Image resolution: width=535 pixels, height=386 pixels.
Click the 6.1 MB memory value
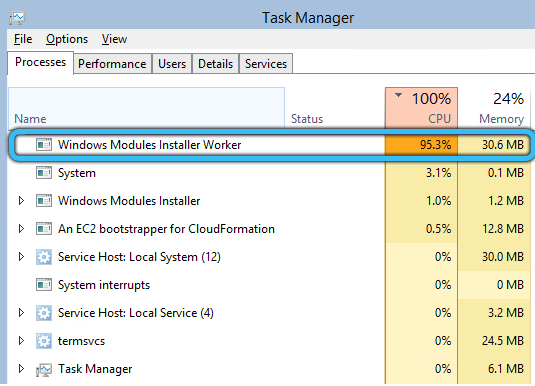tap(506, 369)
